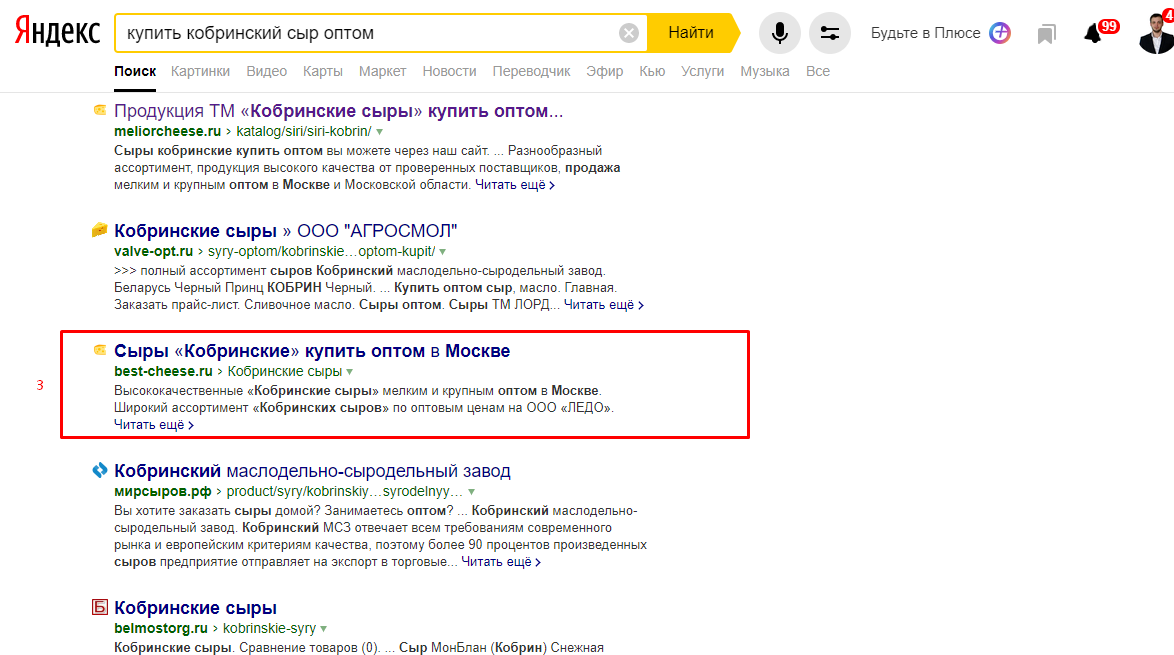Click the belmostorg.ru domain link

tap(161, 628)
